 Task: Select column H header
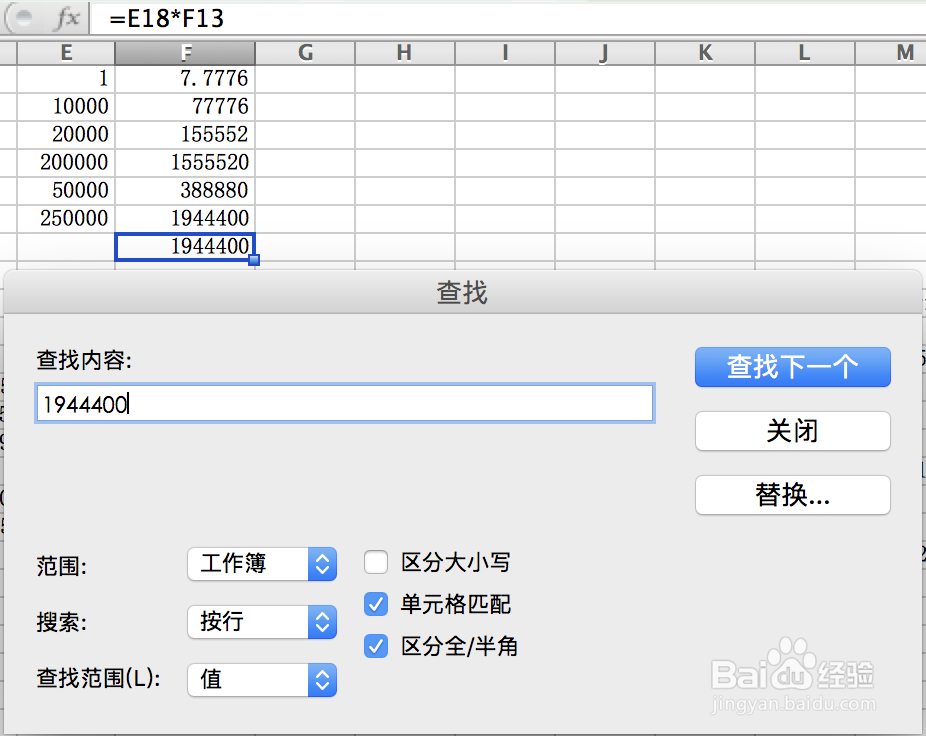click(404, 51)
